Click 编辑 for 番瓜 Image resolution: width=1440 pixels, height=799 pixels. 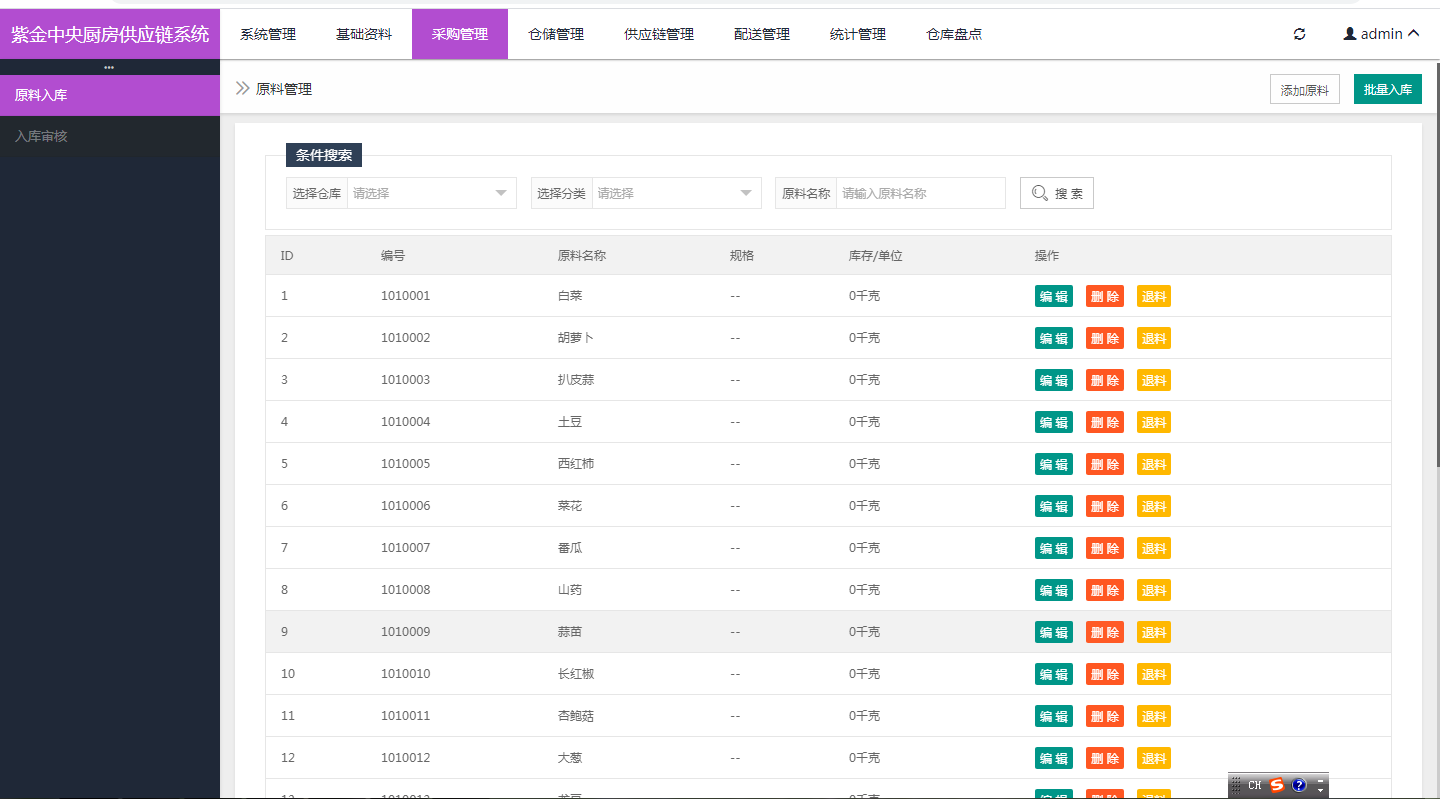pyautogui.click(x=1054, y=548)
